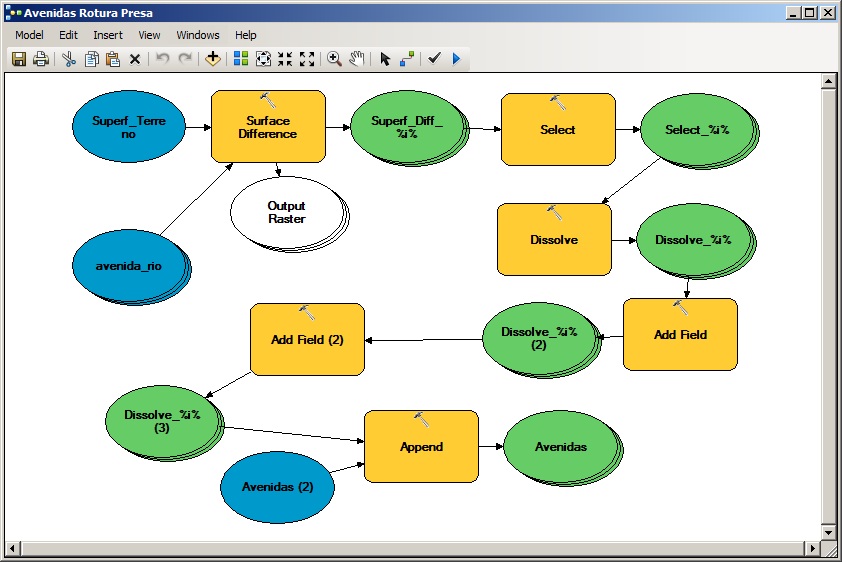Click the Full Extent toolbar icon

tap(263, 59)
